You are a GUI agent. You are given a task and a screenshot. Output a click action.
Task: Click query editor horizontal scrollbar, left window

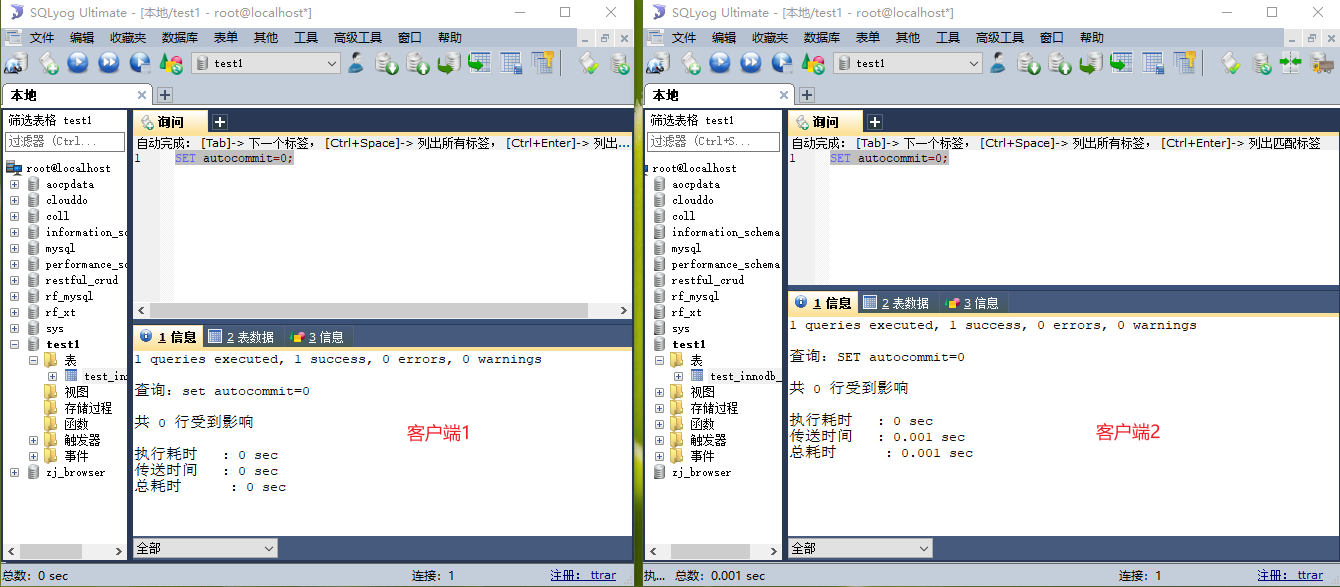382,311
